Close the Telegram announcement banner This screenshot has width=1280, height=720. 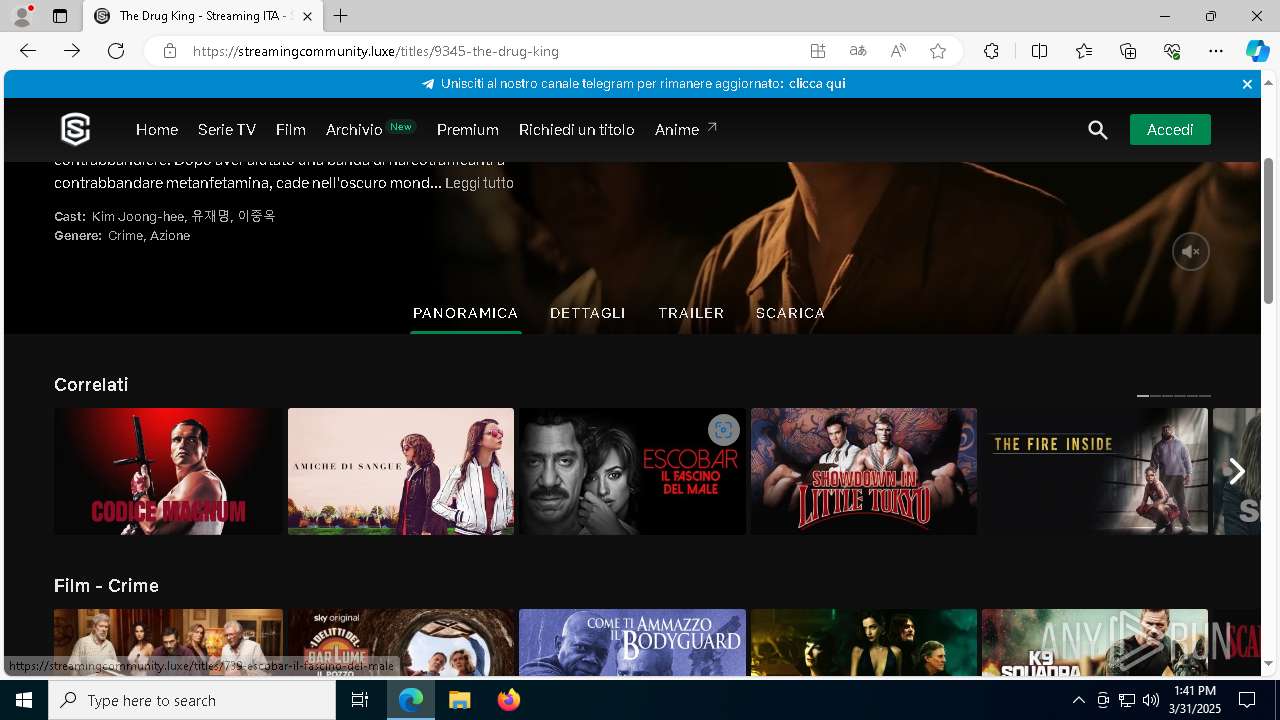(x=1247, y=84)
